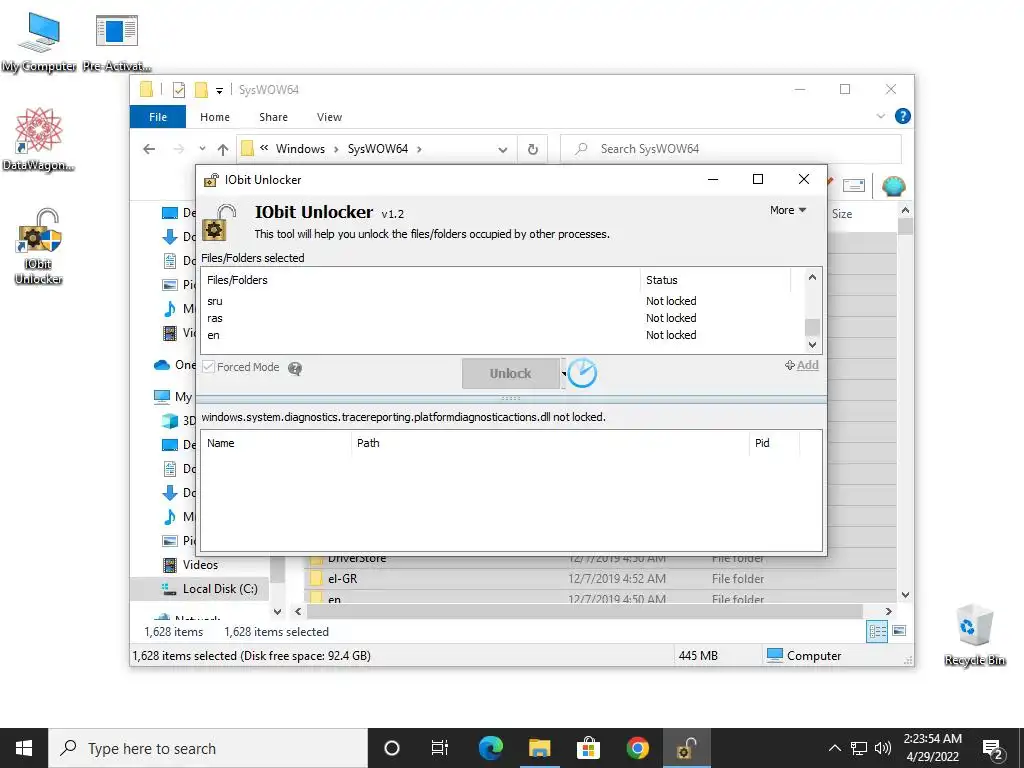
Task: Select Videos in navigation pane
Action: [199, 565]
